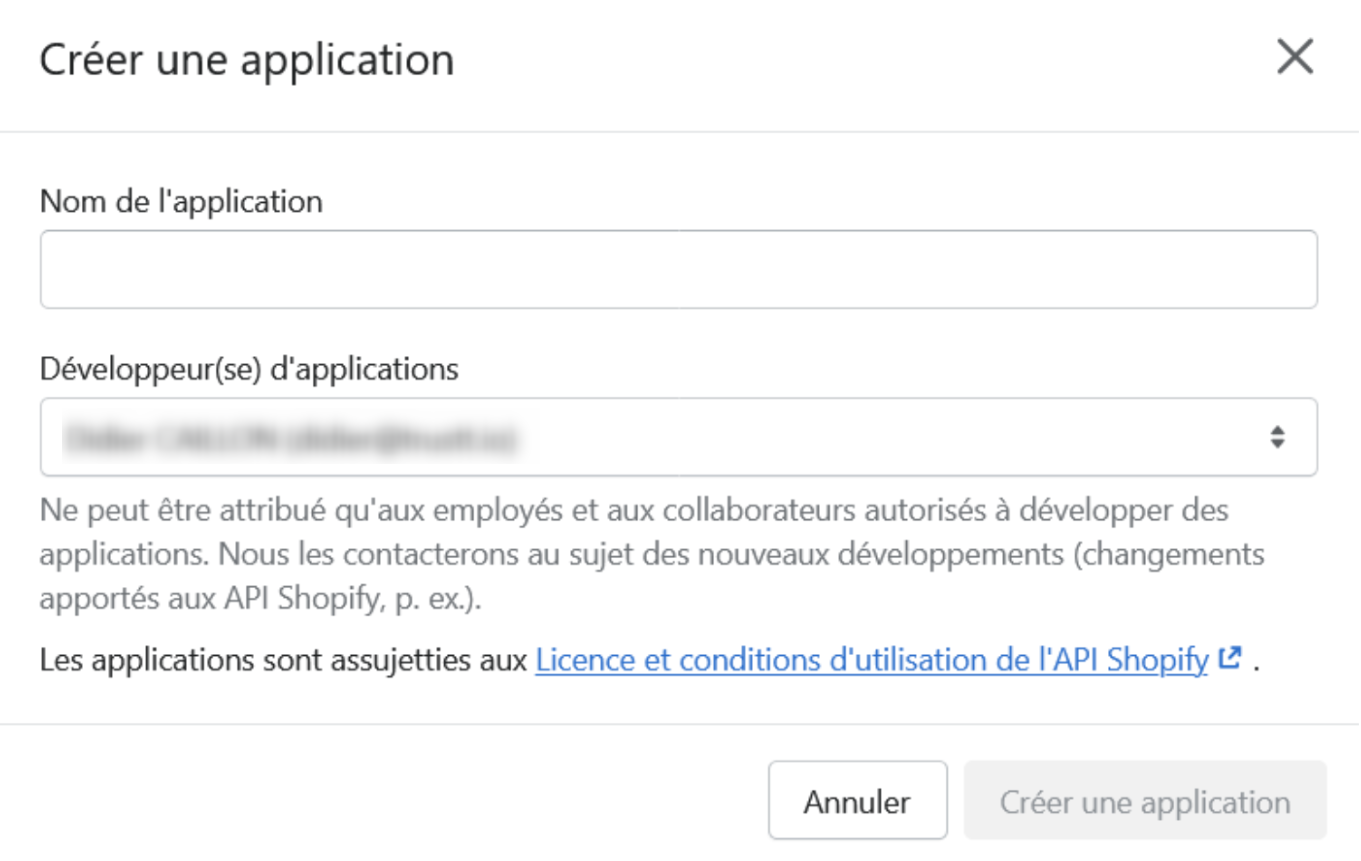The width and height of the screenshot is (1361, 861).
Task: Close the Créer une application dialog
Action: pos(1295,58)
